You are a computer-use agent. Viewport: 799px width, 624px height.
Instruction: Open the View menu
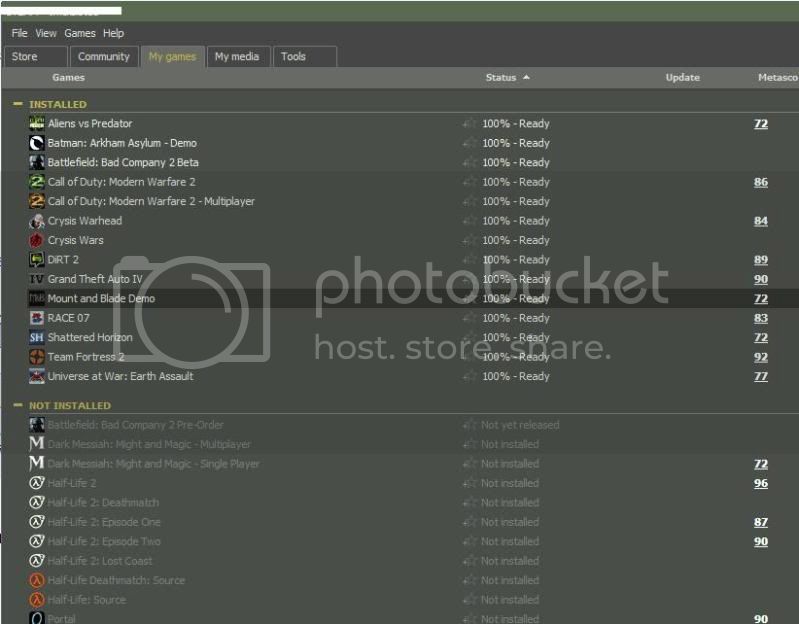click(x=46, y=33)
